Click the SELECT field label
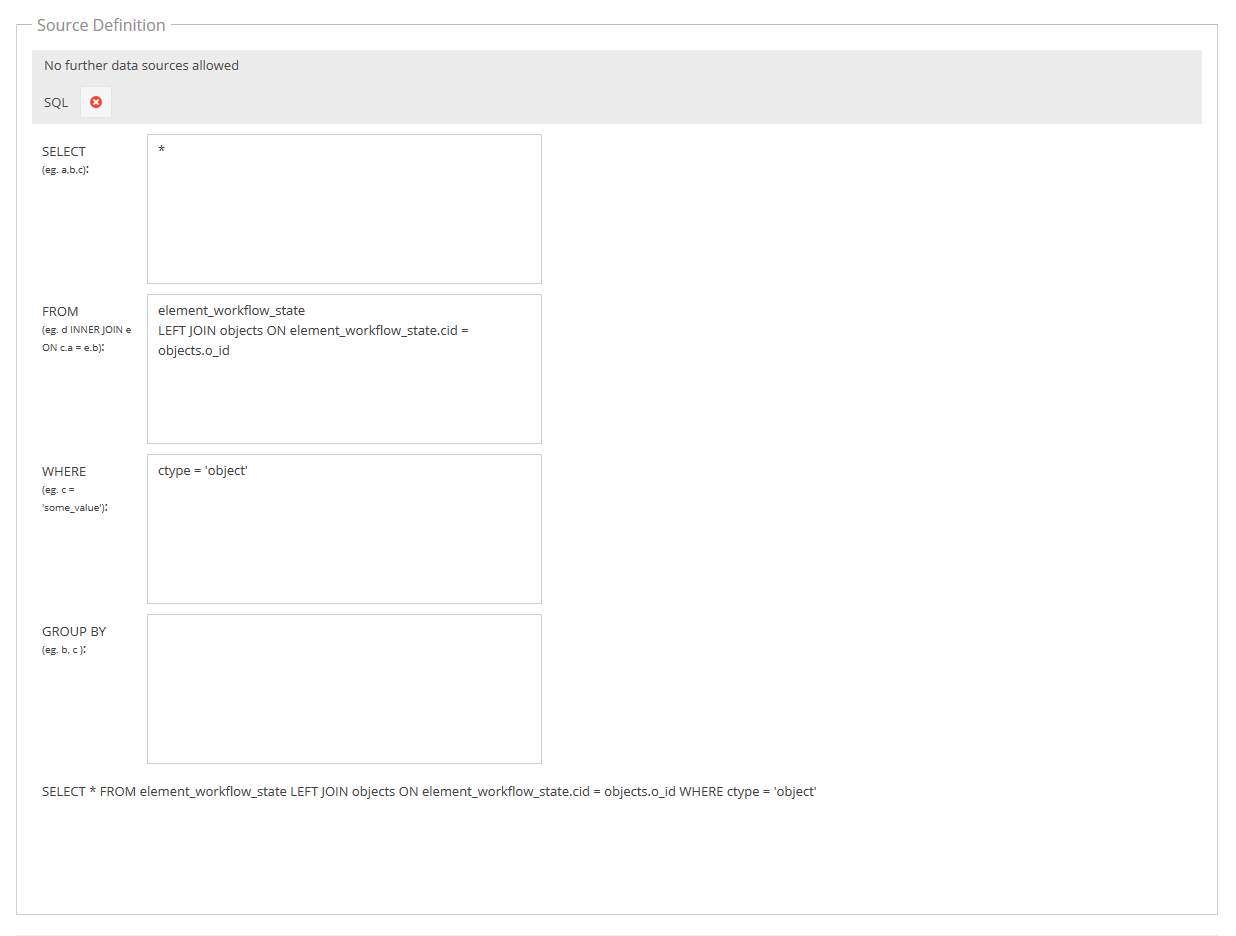Screen dimensions: 1236x936 [64, 152]
